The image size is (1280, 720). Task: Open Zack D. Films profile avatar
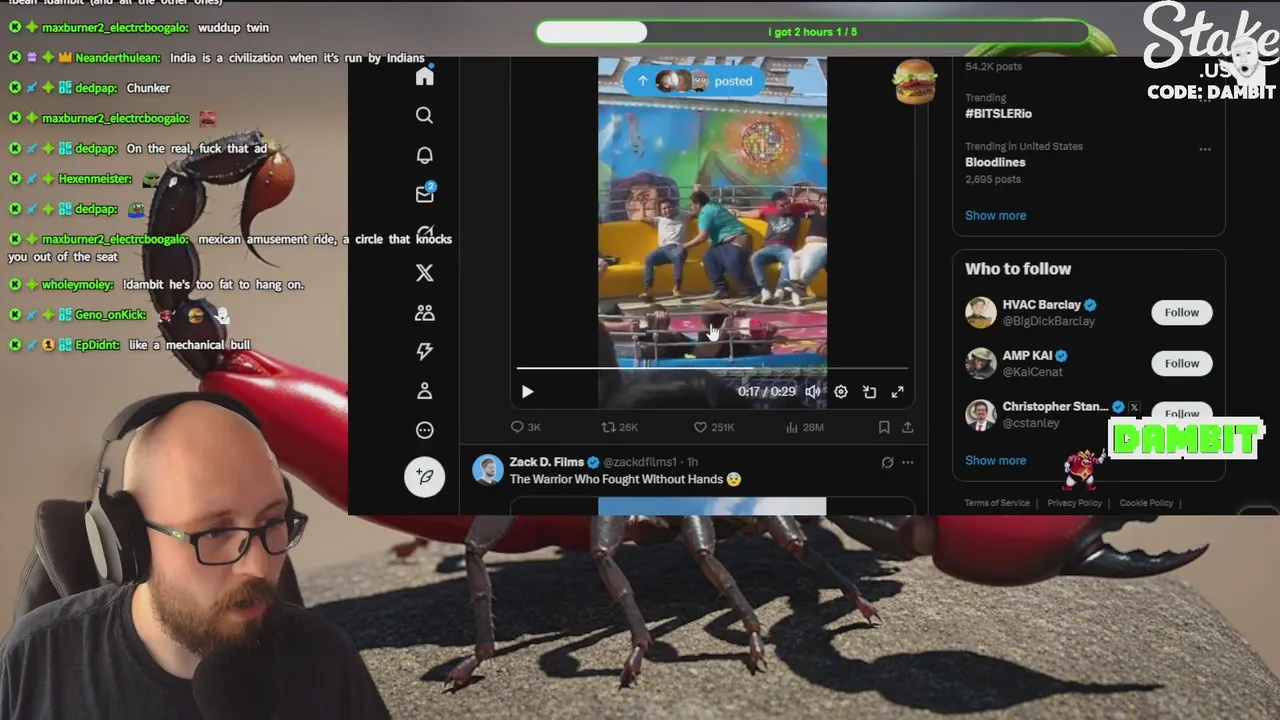click(488, 469)
